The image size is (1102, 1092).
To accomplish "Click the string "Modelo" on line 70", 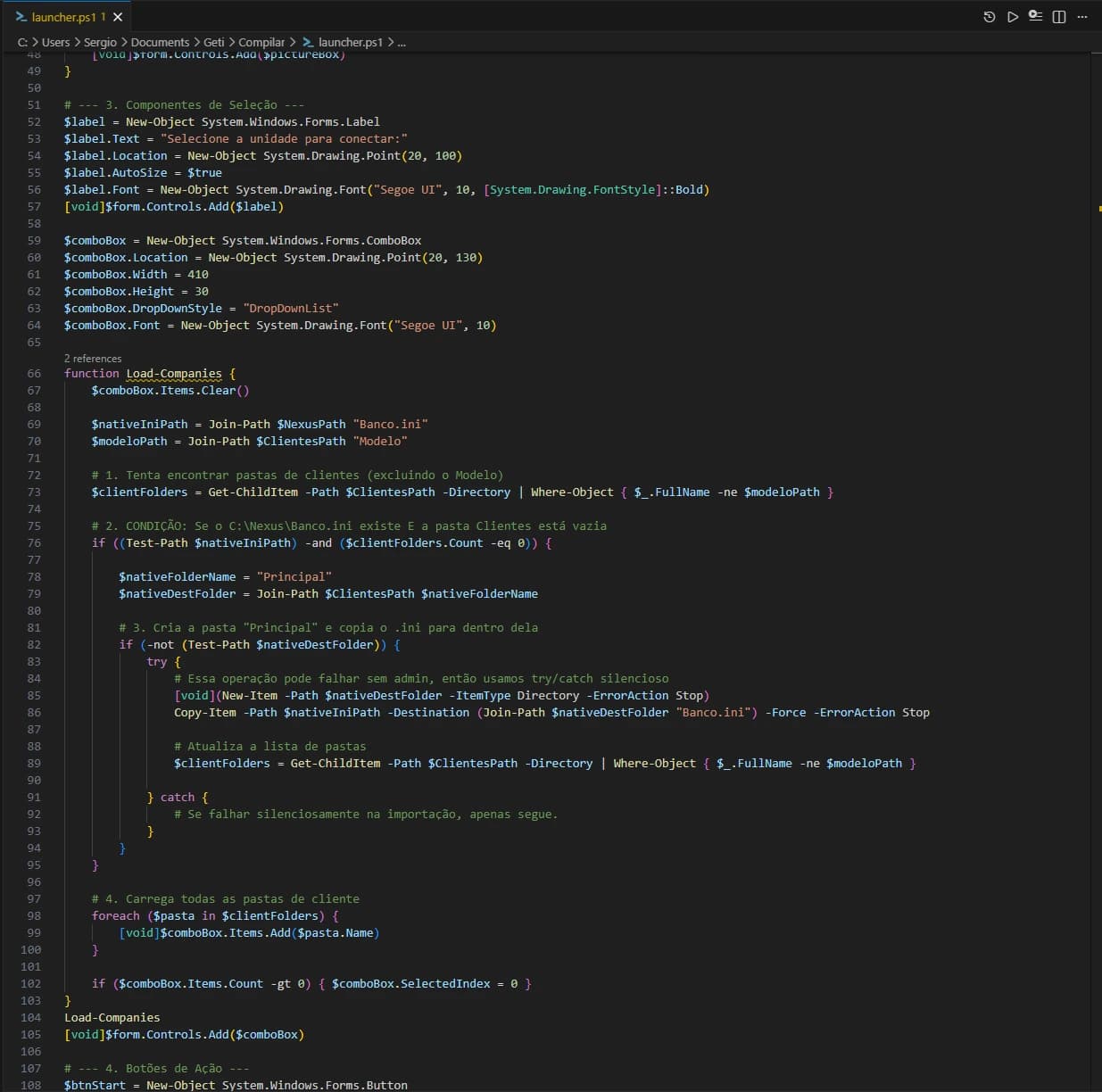I will (380, 441).
